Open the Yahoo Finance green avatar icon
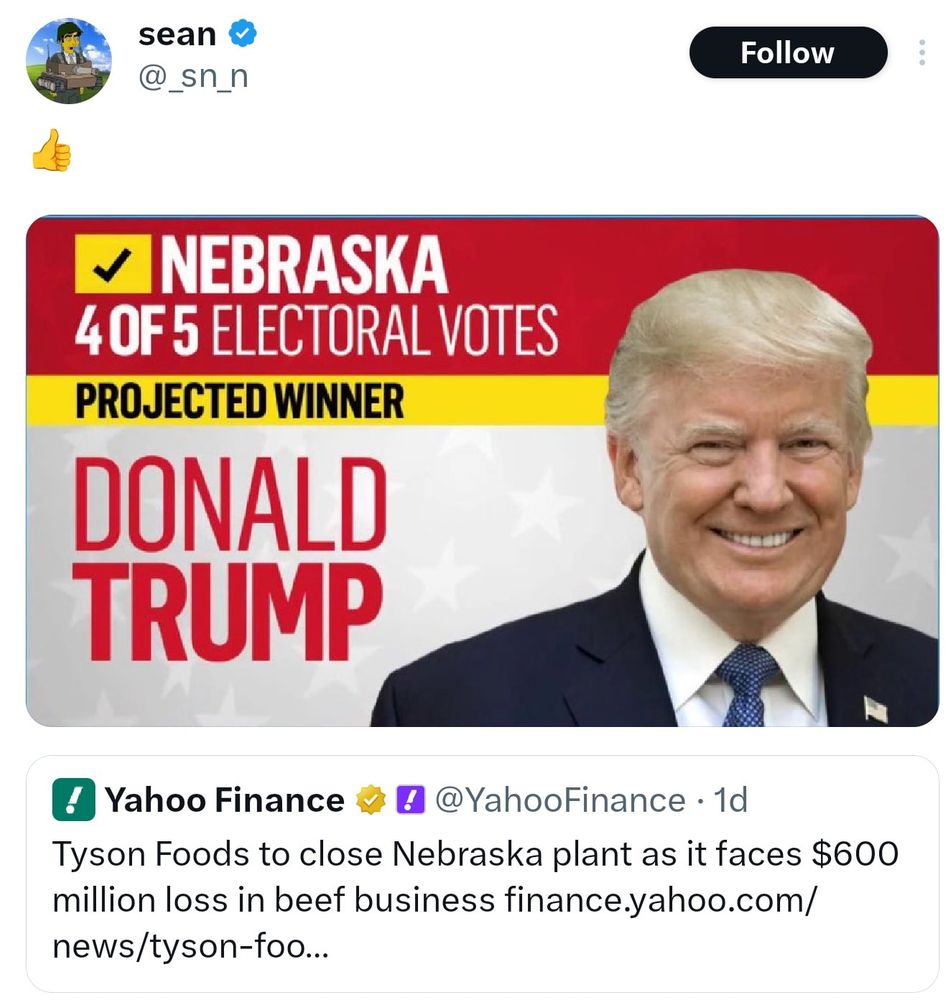The width and height of the screenshot is (948, 1000). coord(74,799)
